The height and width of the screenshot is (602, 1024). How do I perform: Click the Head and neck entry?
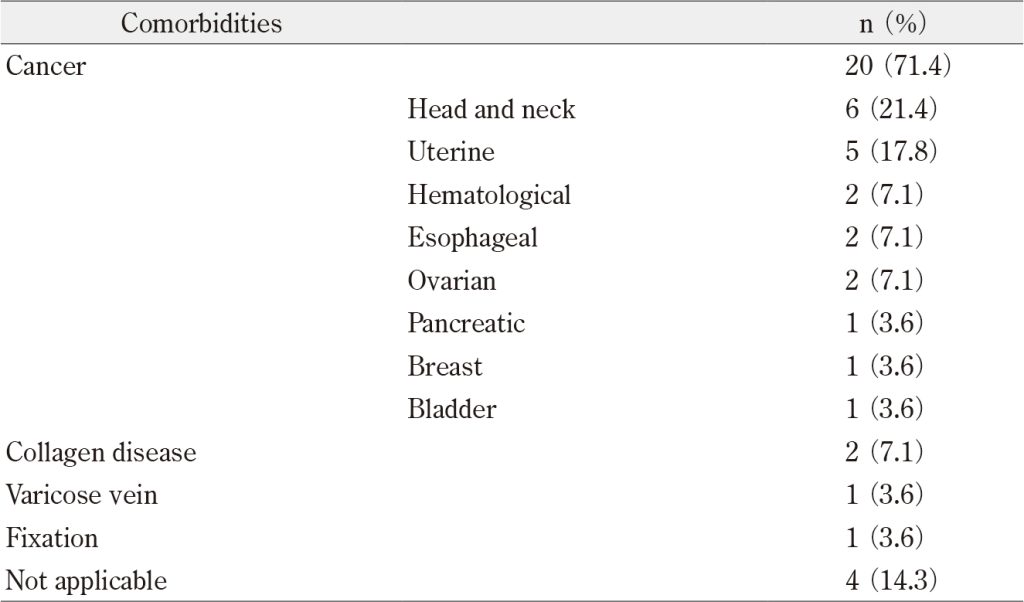491,109
